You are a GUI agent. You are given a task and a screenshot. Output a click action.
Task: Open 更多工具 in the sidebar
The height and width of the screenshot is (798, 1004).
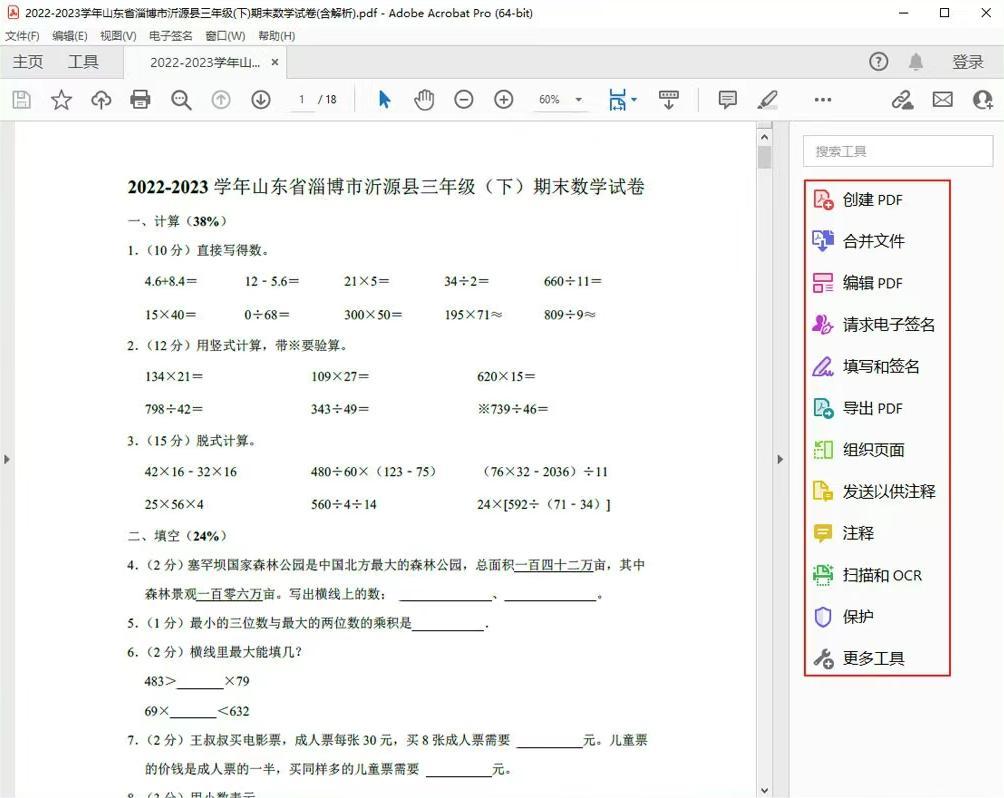point(872,658)
